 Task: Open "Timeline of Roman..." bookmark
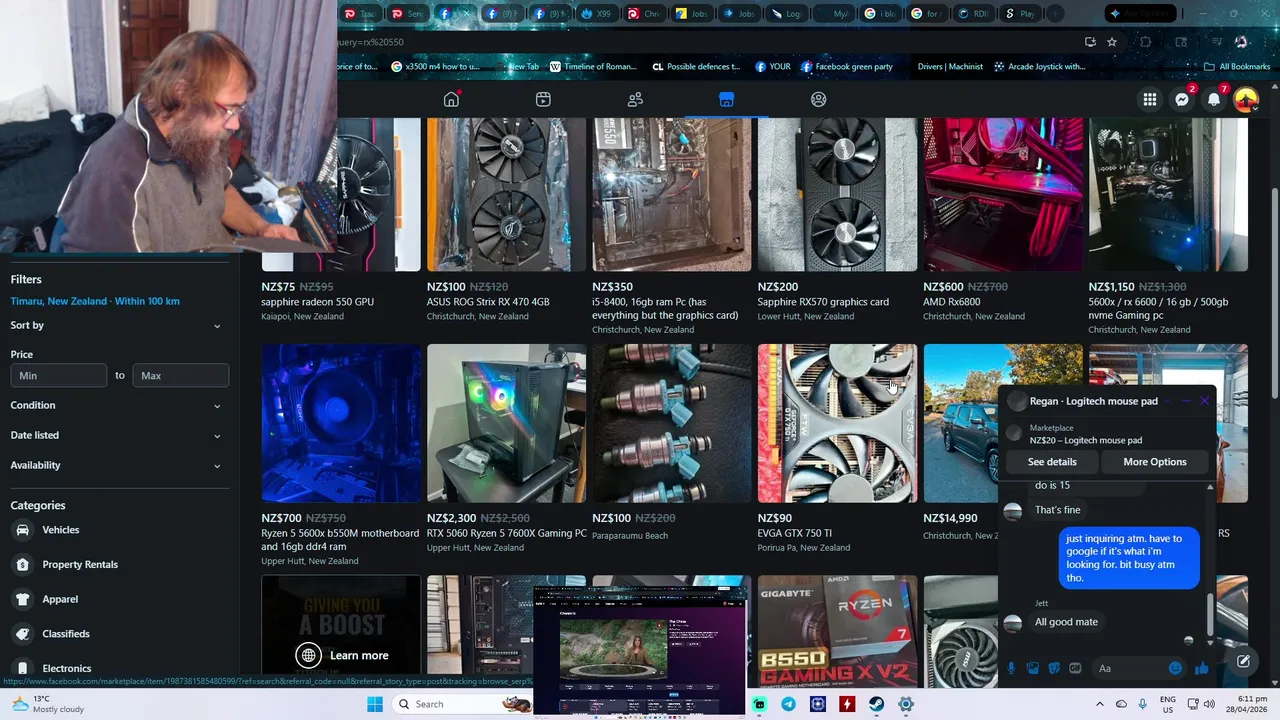(x=592, y=67)
